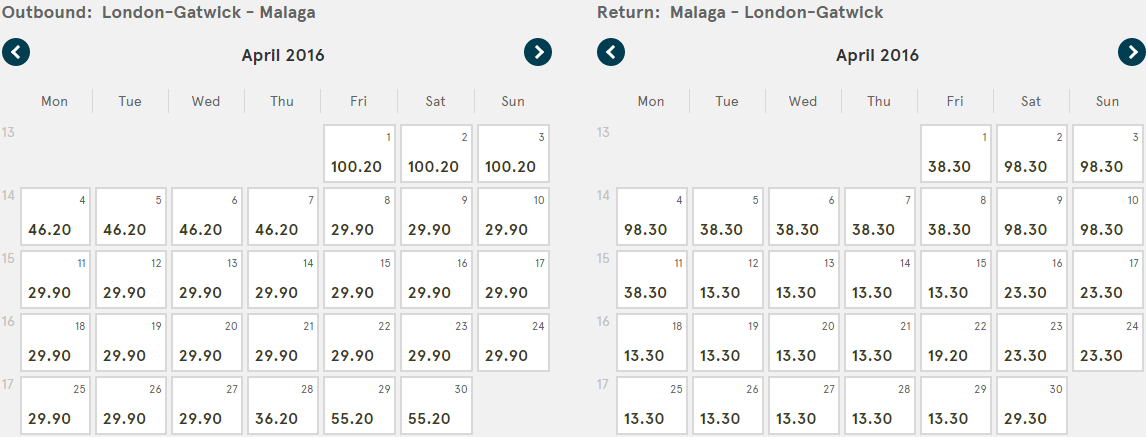Go to previous month on Outbound calendar
Viewport: 1146px width, 437px height.
tap(16, 53)
